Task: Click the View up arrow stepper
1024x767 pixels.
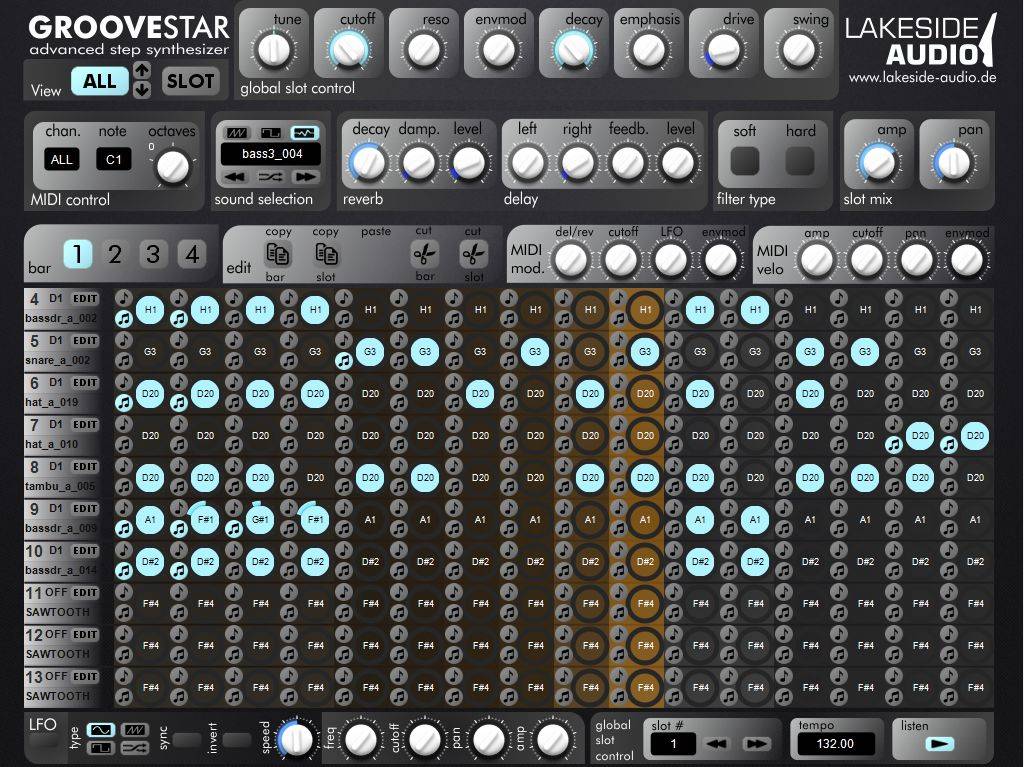Action: [142, 70]
